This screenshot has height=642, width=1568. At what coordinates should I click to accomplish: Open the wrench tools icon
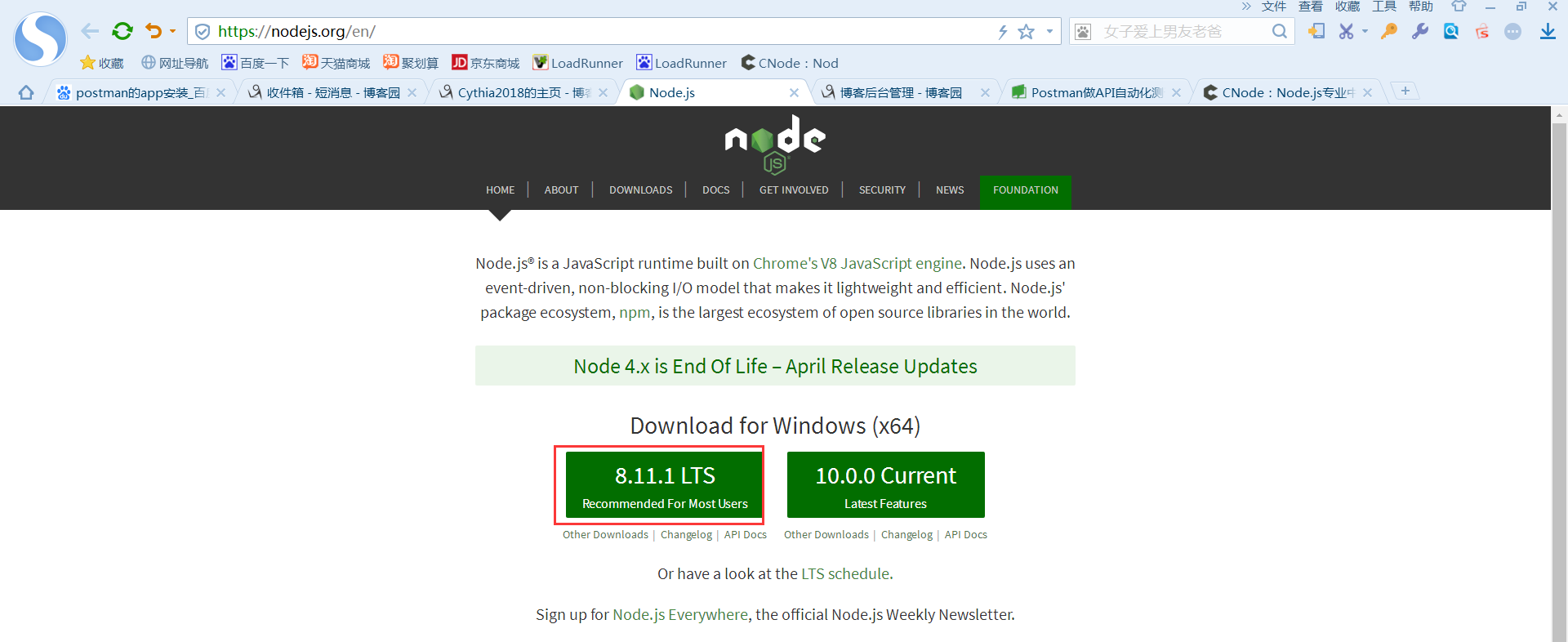(x=1420, y=31)
